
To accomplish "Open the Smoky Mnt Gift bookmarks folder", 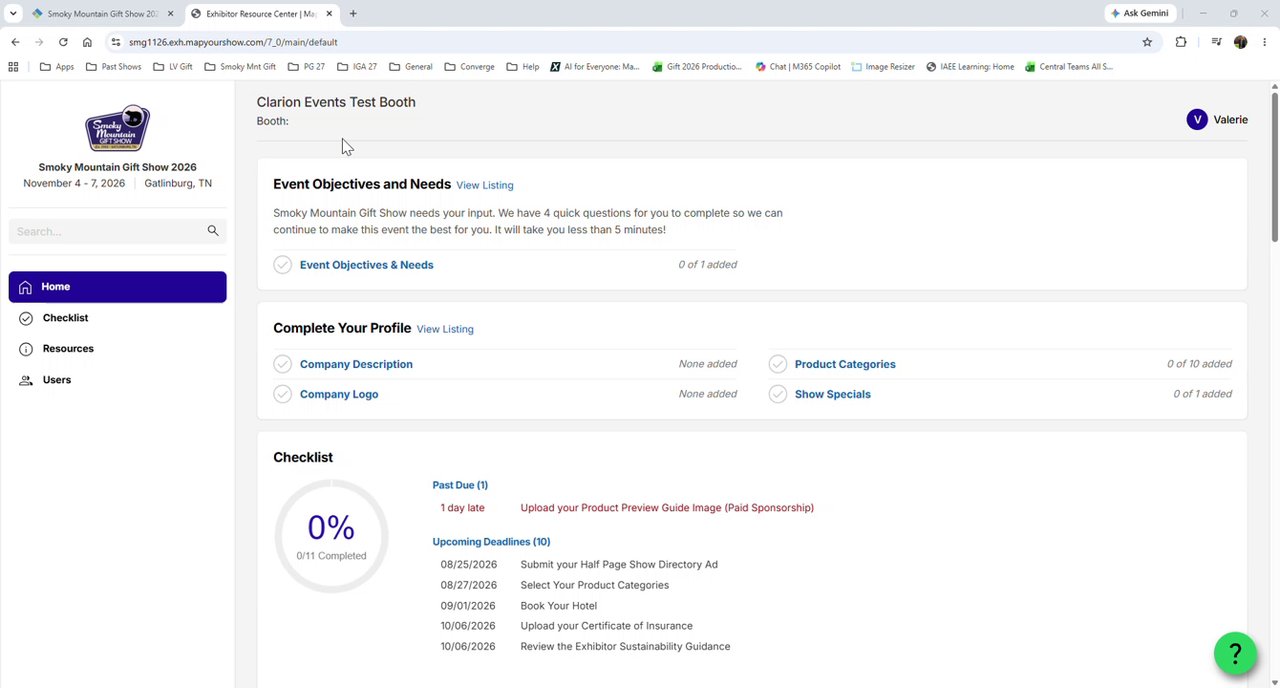I will 240,67.
